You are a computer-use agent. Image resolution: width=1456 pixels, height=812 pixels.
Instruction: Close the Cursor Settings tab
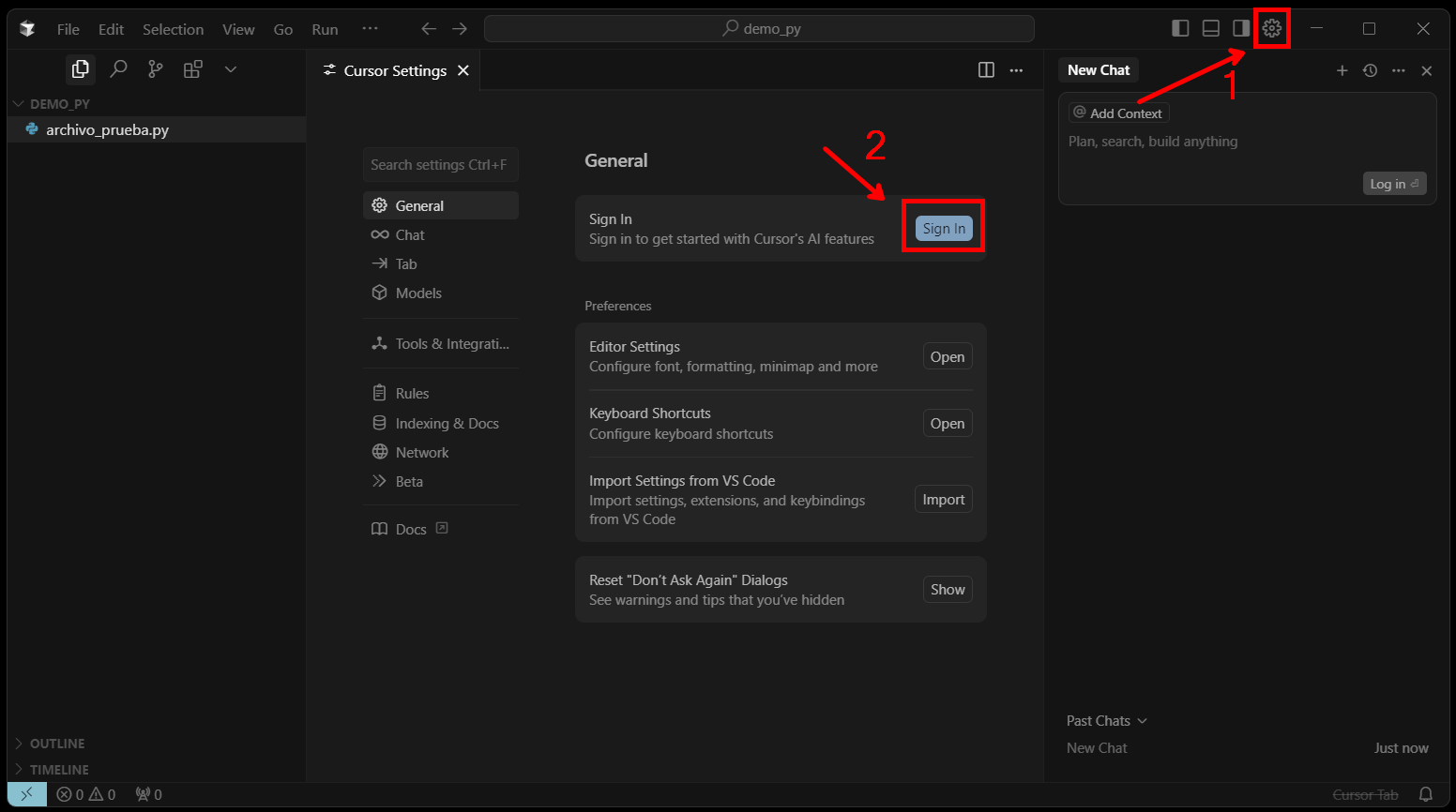[463, 70]
